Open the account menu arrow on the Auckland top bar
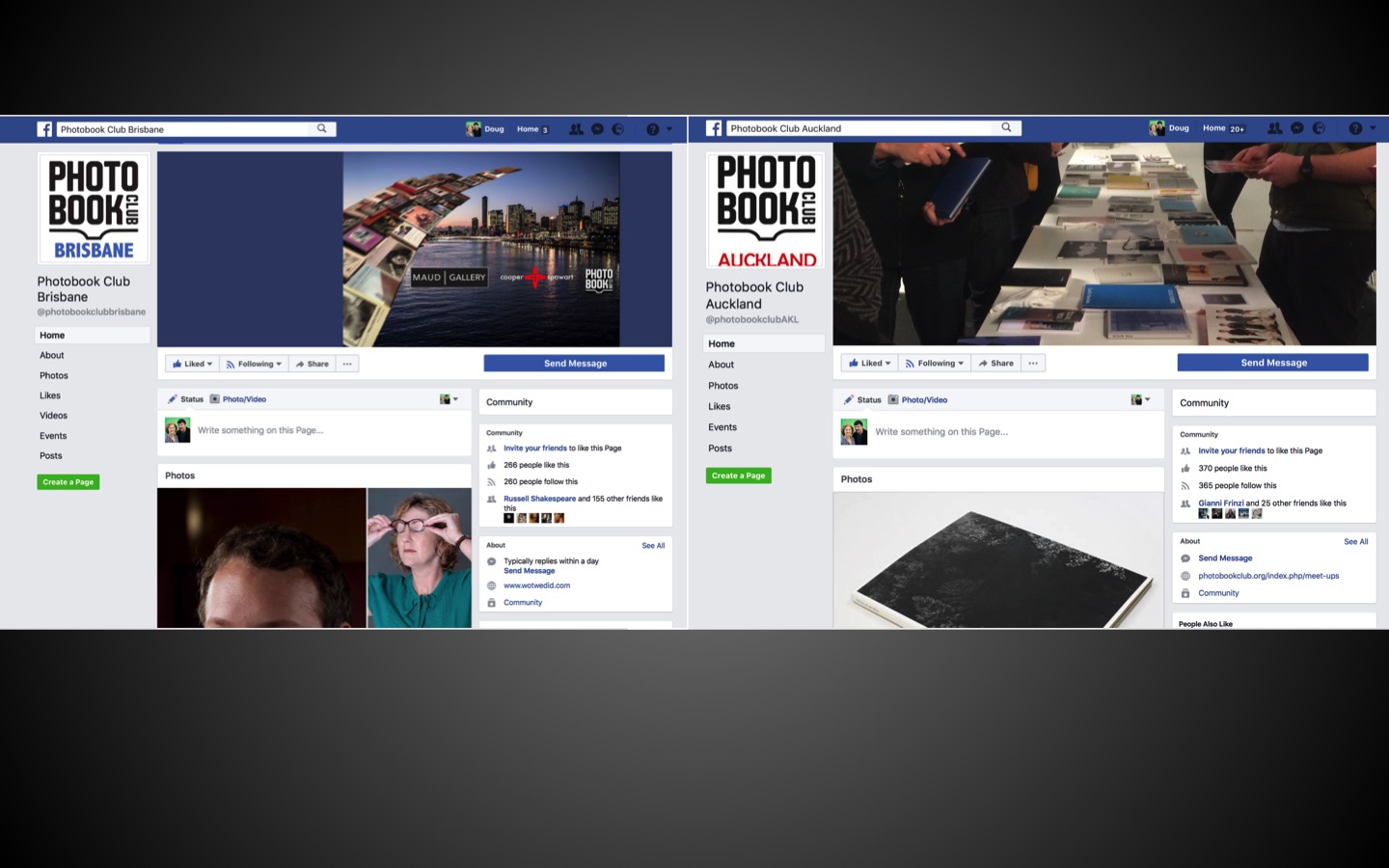Image resolution: width=1389 pixels, height=868 pixels. 1372,128
